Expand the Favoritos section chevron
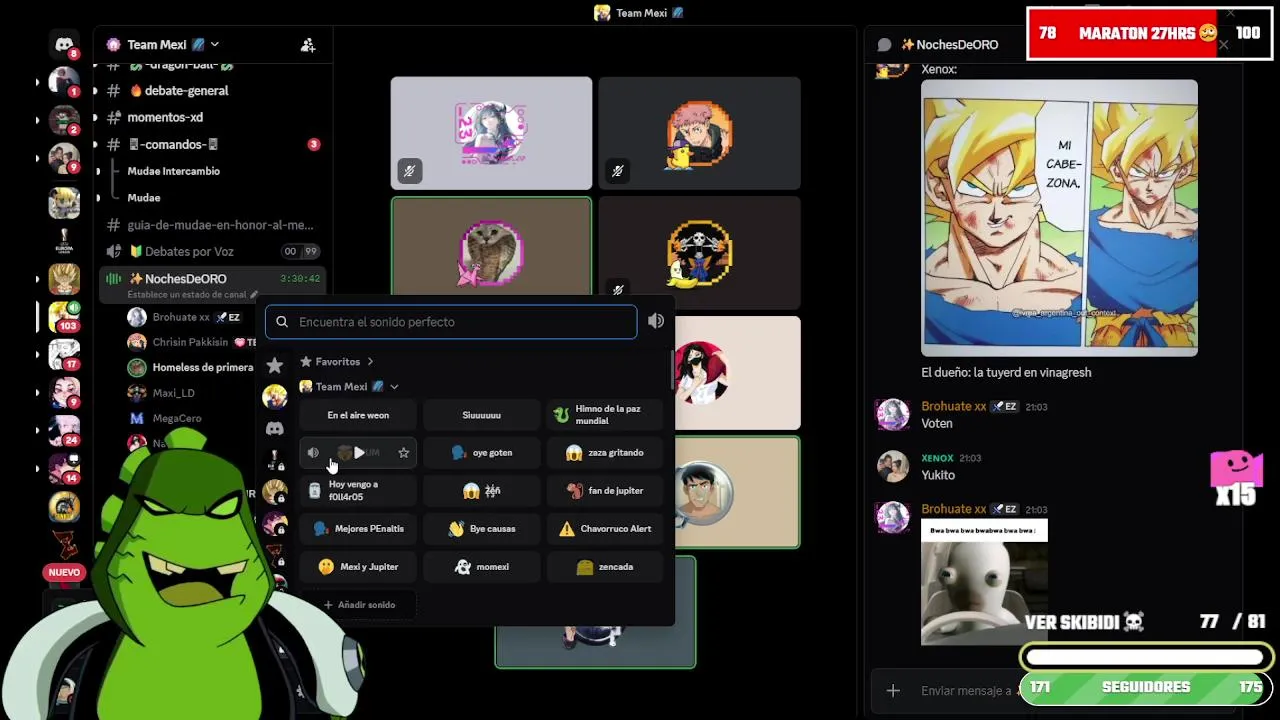The height and width of the screenshot is (720, 1280). click(370, 362)
